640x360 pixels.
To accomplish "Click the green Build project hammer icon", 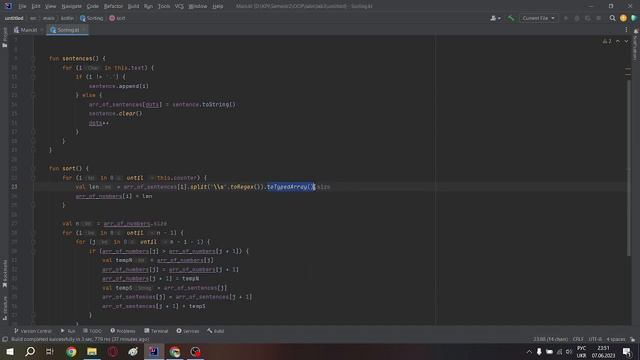I will coord(511,18).
